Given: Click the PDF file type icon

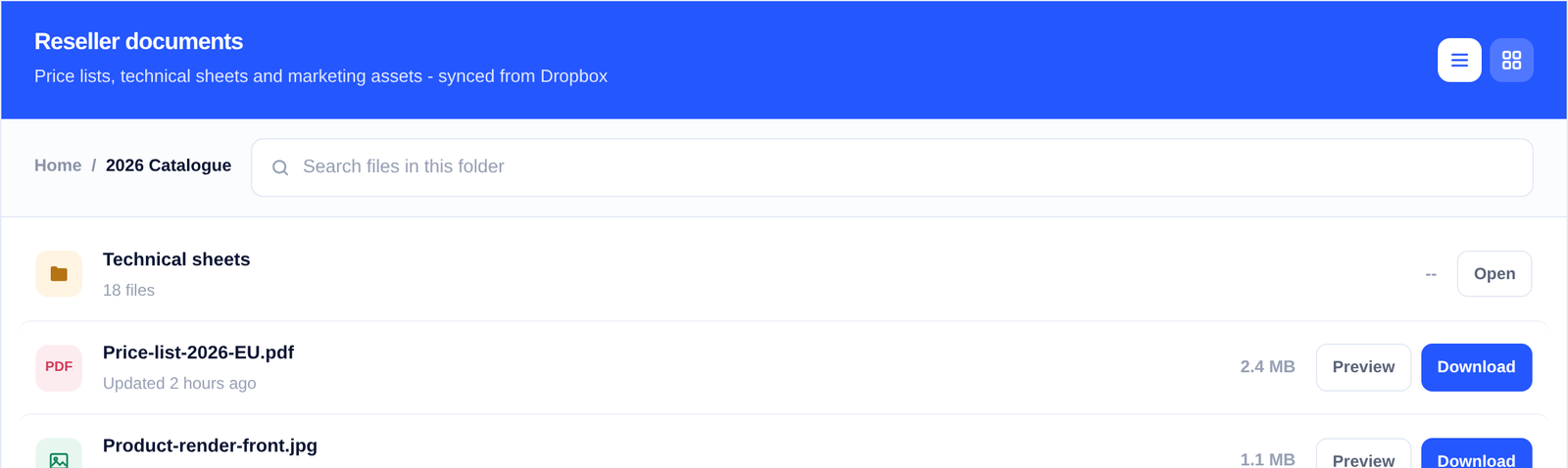Looking at the screenshot, I should (x=59, y=367).
